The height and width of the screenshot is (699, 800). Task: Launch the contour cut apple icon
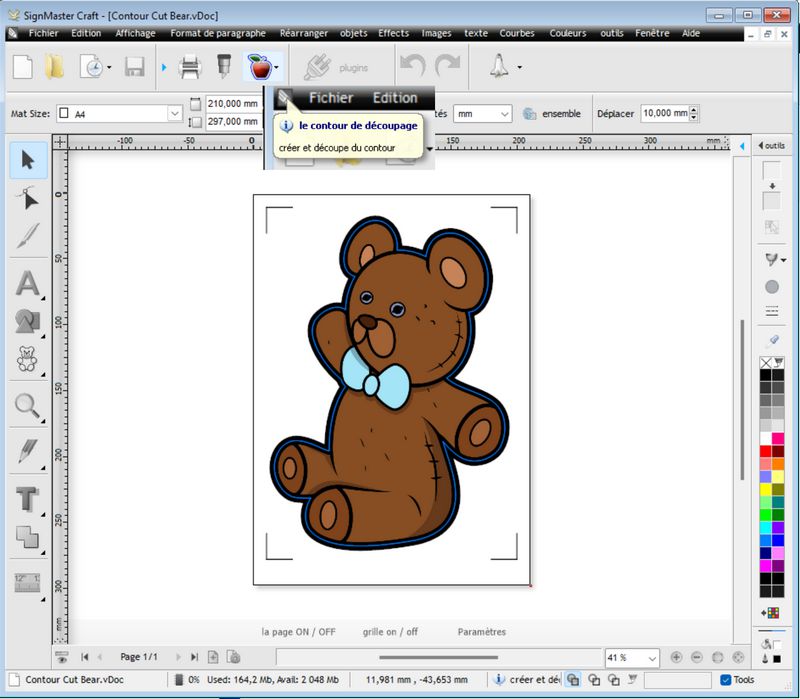pyautogui.click(x=260, y=66)
